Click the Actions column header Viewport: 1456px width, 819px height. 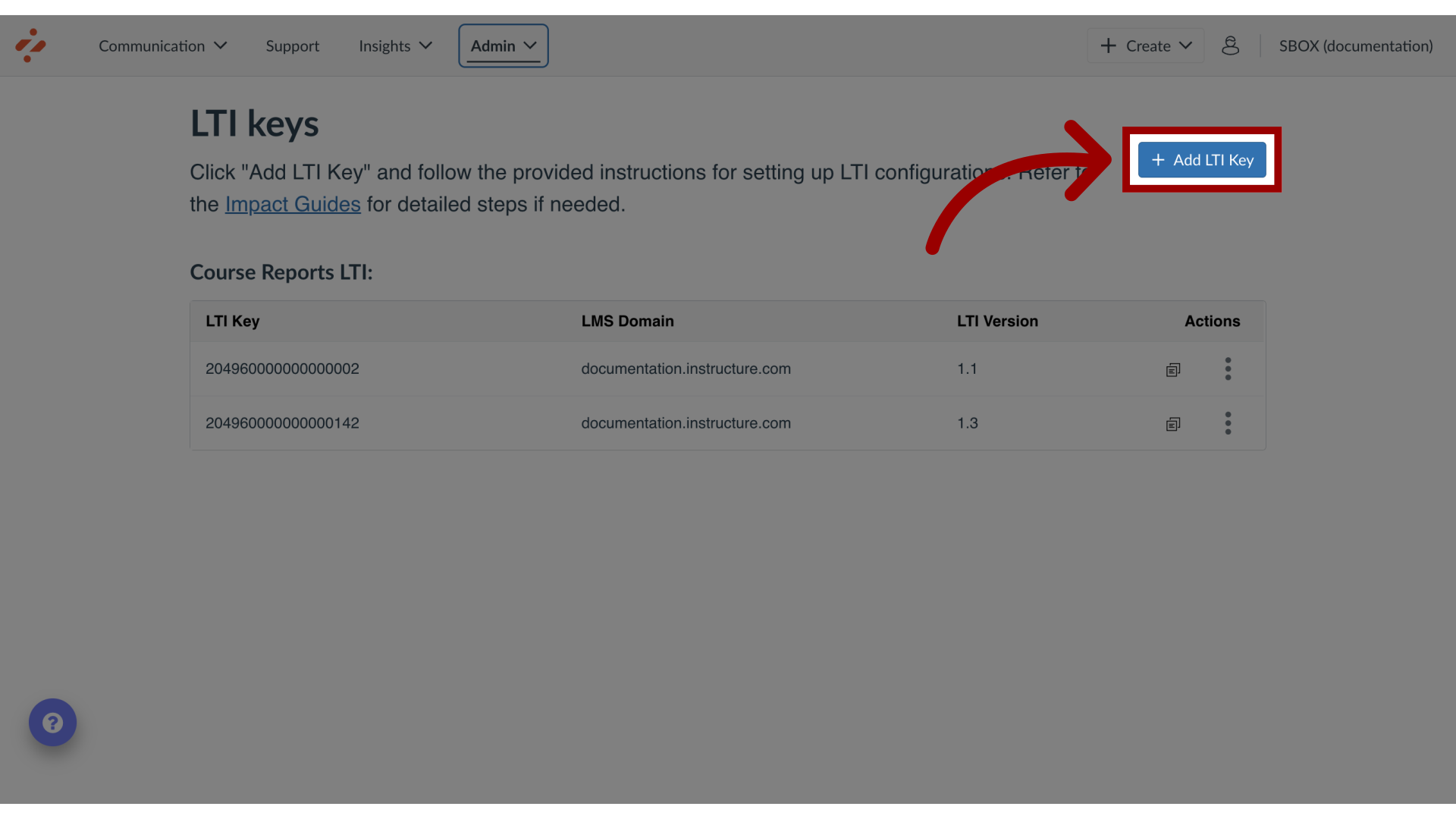click(x=1212, y=321)
